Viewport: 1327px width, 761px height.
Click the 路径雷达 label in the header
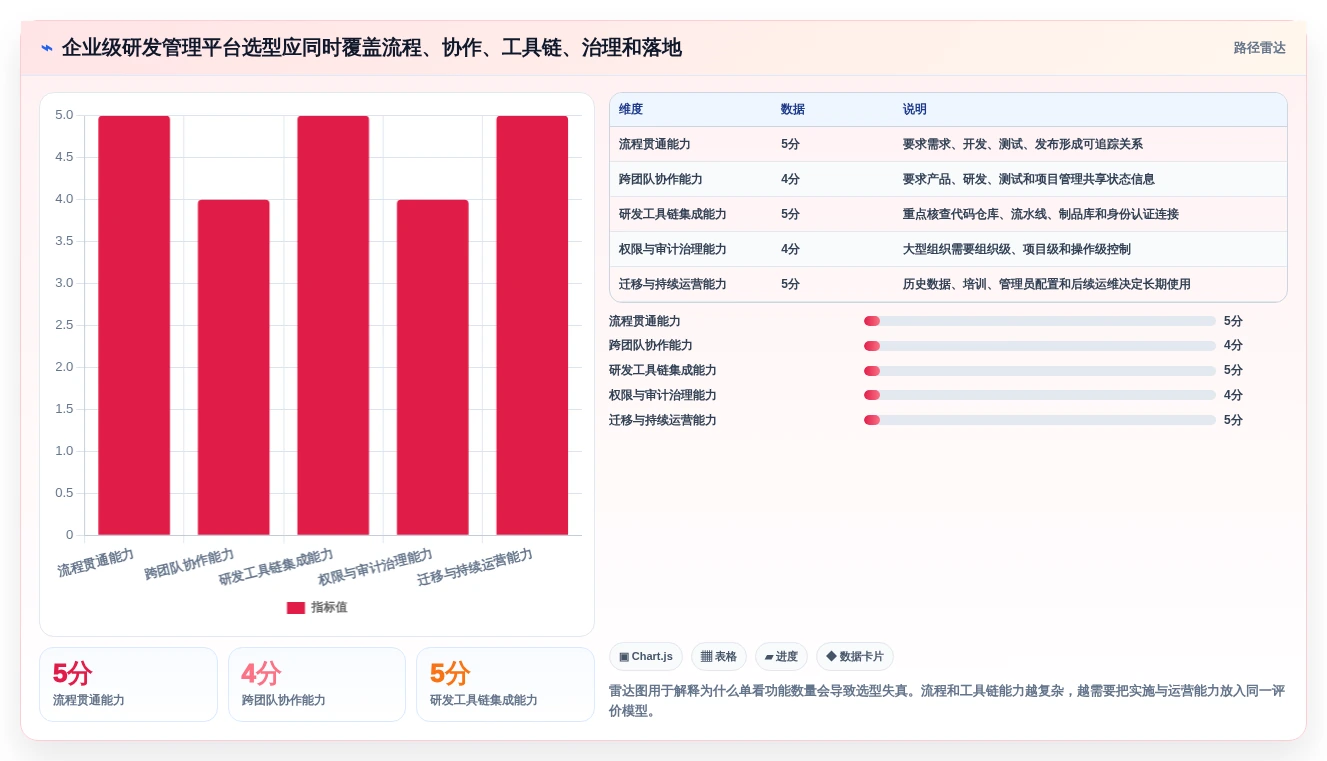(1259, 48)
